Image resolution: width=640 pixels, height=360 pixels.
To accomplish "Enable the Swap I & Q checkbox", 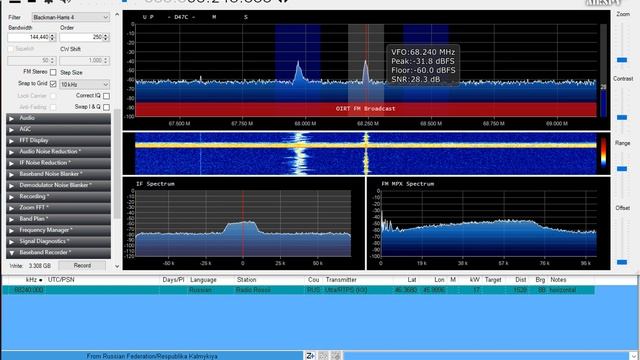I will coord(106,107).
